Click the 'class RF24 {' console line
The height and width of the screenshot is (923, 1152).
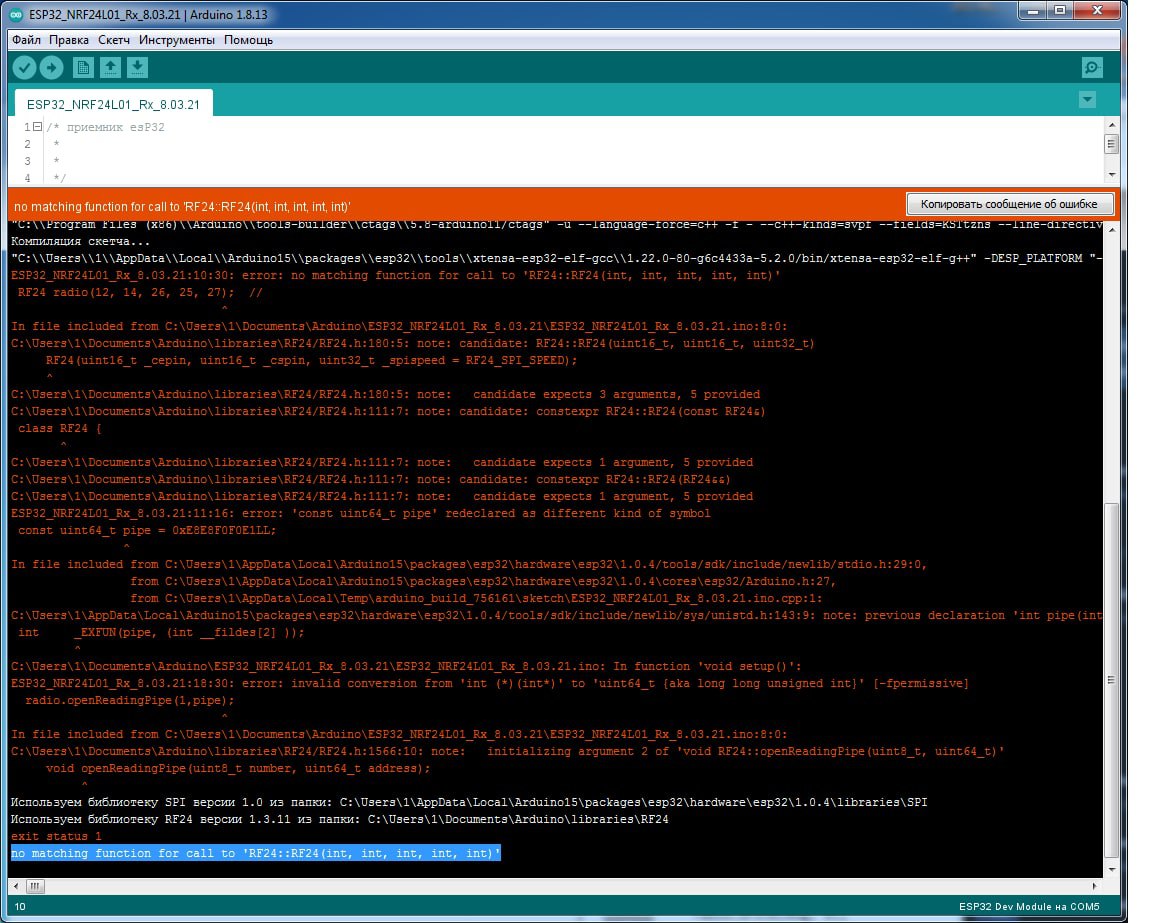[60, 428]
